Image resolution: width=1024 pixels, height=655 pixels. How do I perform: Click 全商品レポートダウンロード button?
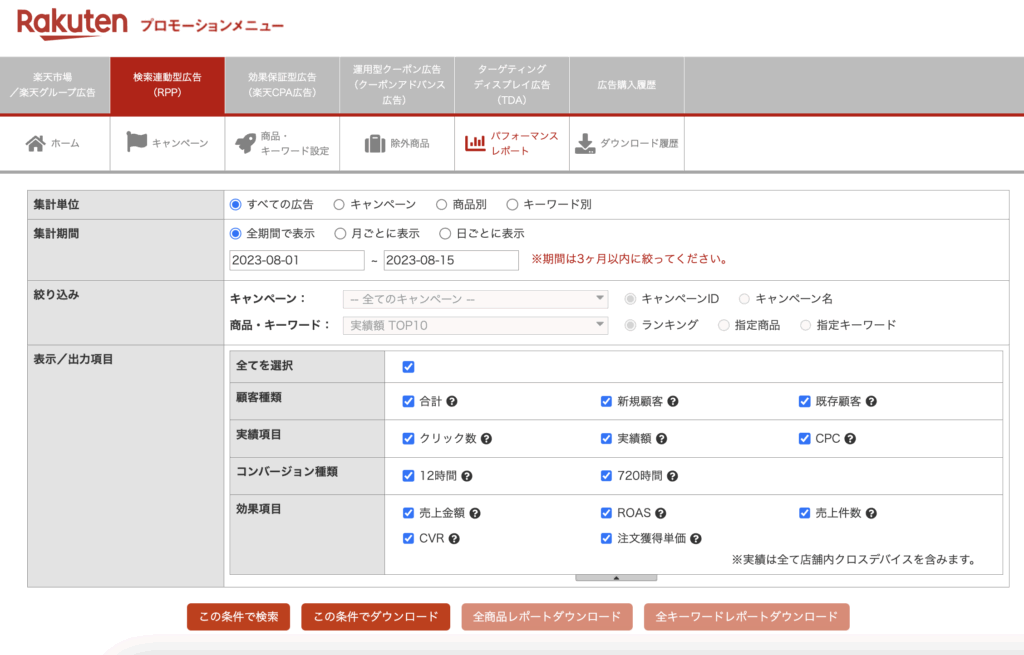click(x=547, y=617)
